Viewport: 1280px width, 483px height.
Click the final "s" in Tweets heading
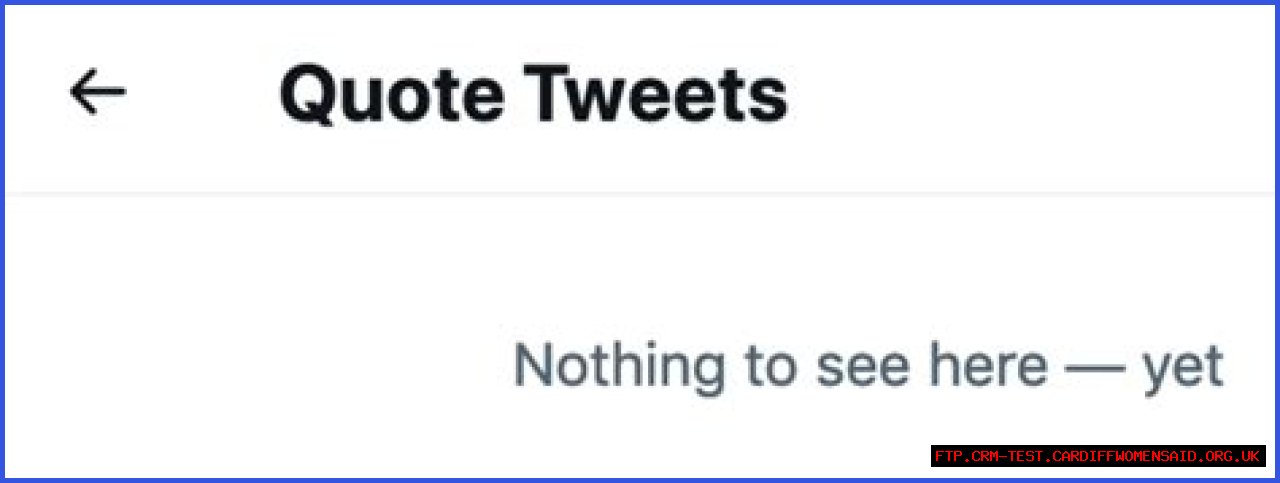pyautogui.click(x=768, y=100)
